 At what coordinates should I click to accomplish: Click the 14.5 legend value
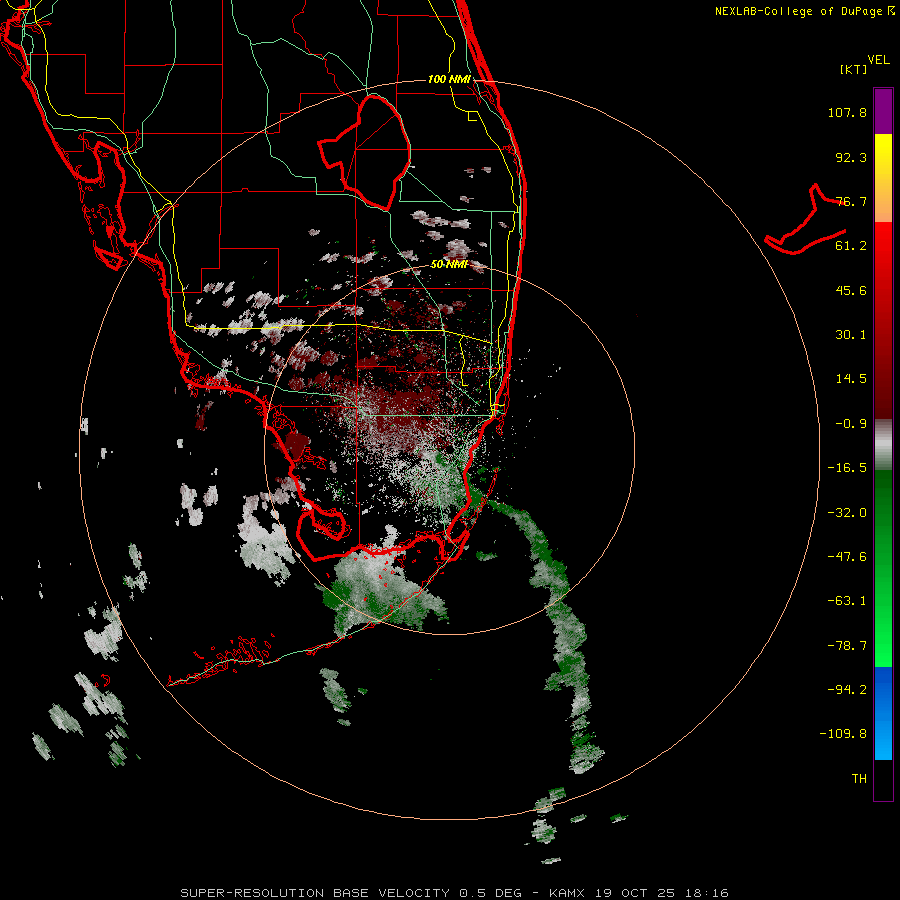(851, 379)
